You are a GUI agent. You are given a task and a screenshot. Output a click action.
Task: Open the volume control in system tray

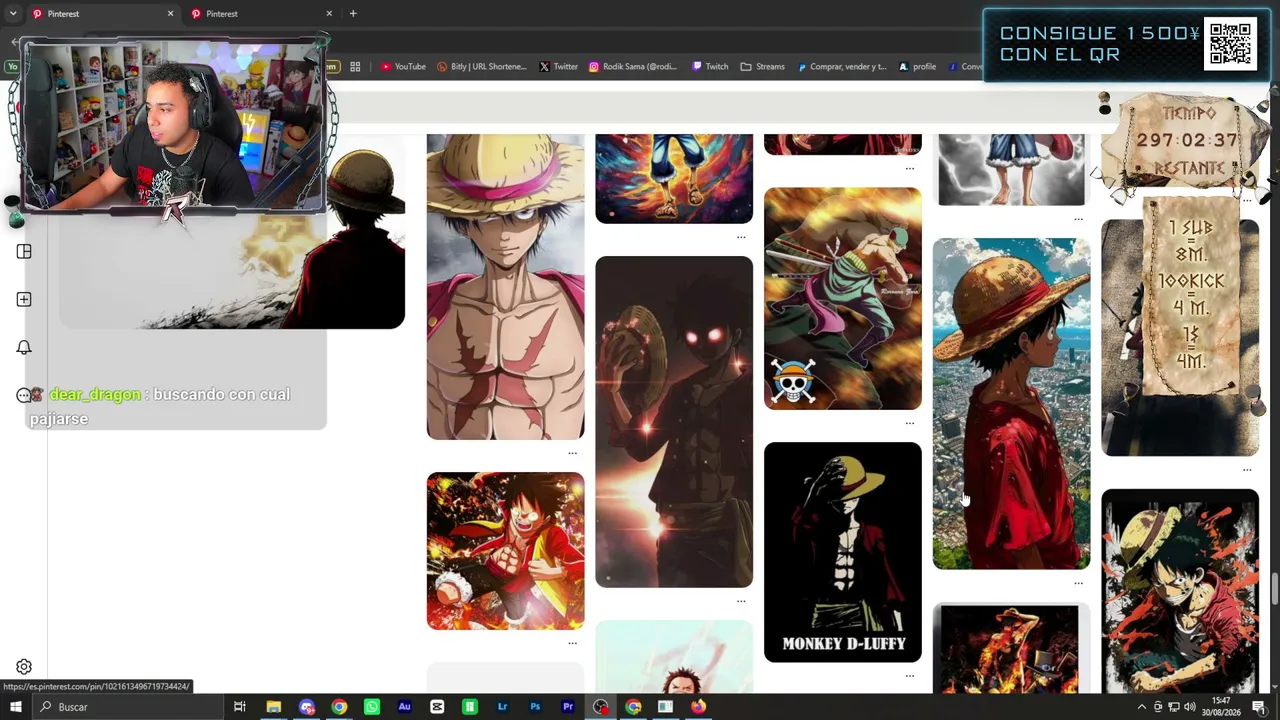click(x=1189, y=707)
